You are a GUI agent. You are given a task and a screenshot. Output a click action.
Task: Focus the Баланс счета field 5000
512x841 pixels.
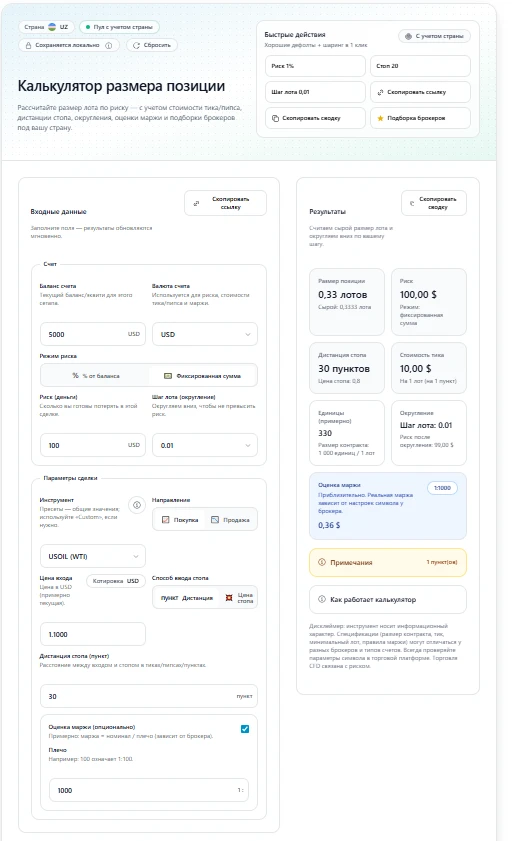(x=93, y=334)
